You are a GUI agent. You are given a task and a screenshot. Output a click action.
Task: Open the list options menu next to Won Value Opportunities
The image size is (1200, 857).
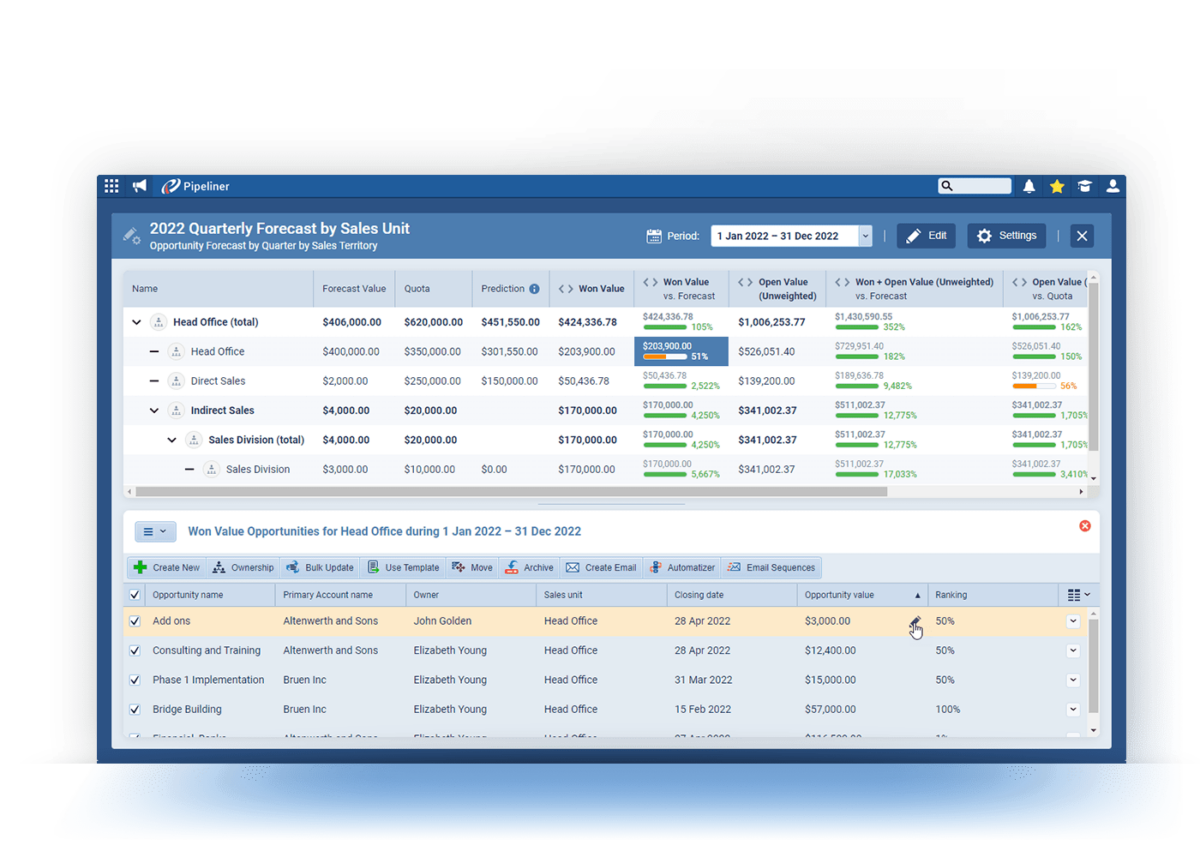(x=155, y=531)
